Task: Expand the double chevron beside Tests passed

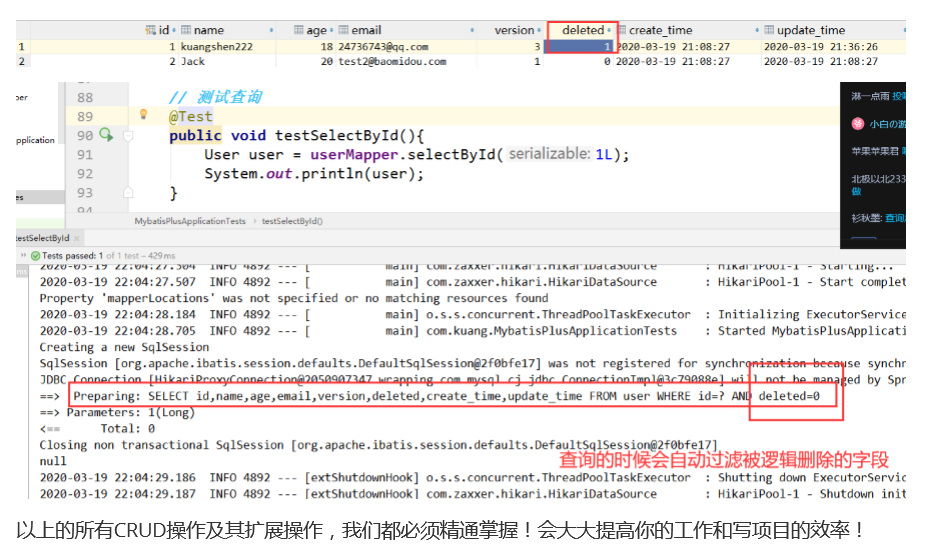Action: tap(23, 255)
